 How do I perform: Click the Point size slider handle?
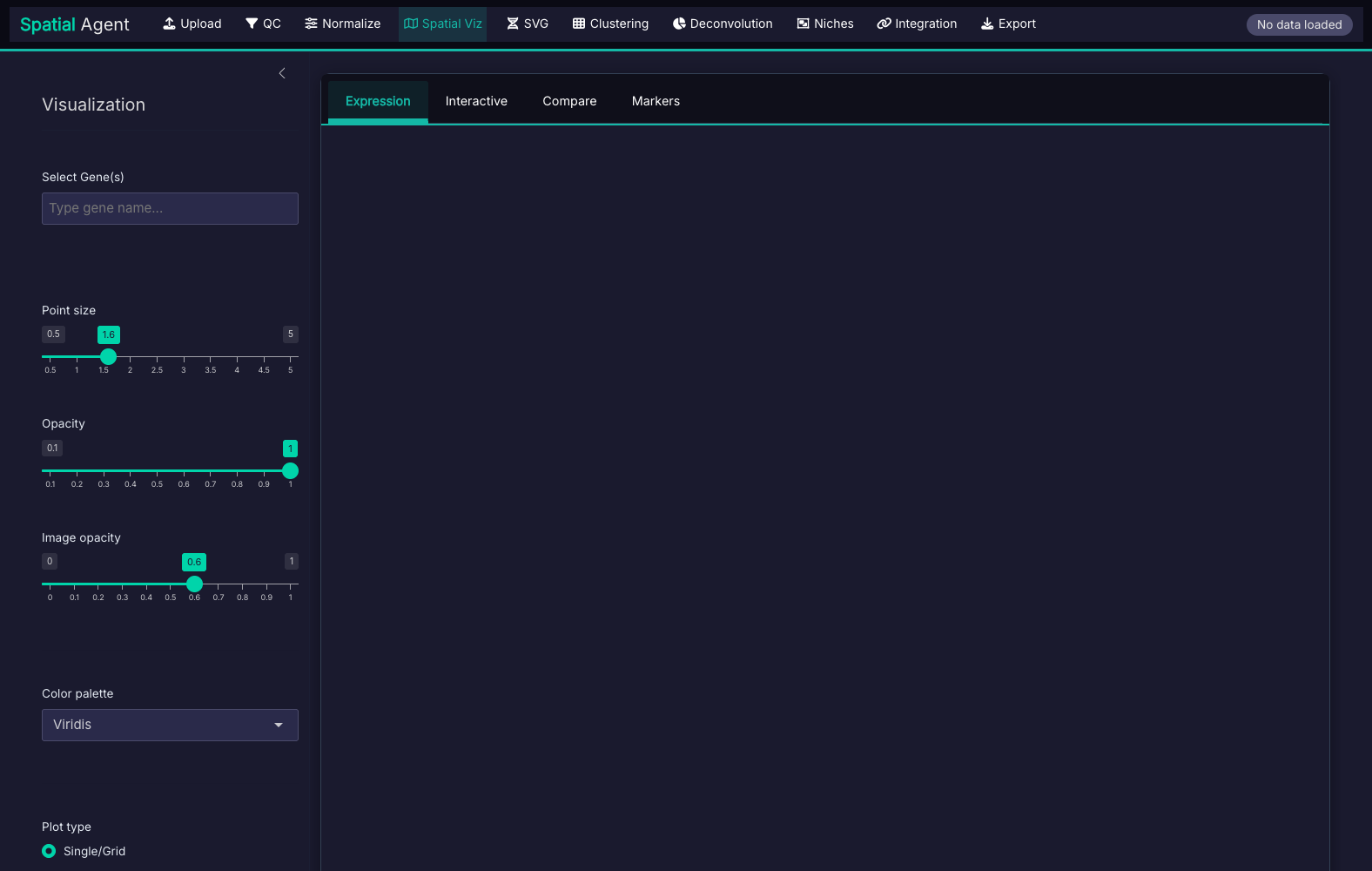(108, 357)
